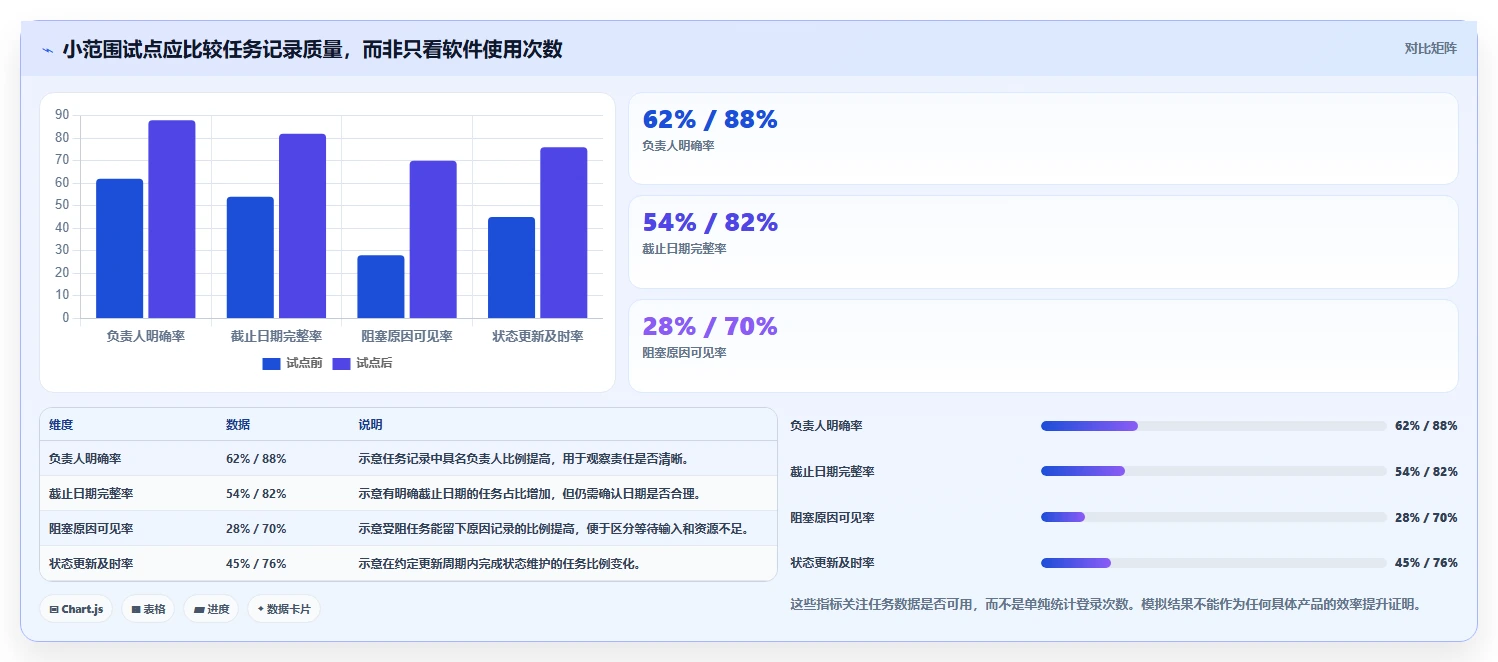The height and width of the screenshot is (662, 1498).
Task: Click 45% / 76% value beside the progress bar
Action: 1426,563
